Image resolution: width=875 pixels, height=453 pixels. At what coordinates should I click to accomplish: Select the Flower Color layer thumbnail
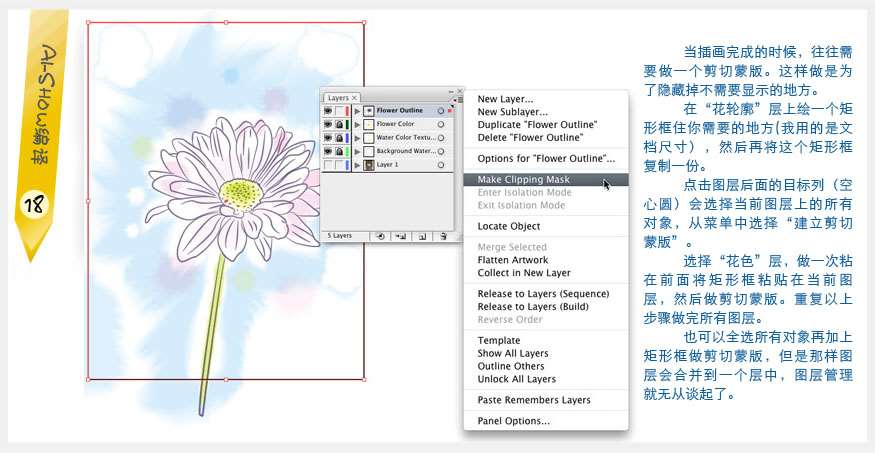(369, 124)
